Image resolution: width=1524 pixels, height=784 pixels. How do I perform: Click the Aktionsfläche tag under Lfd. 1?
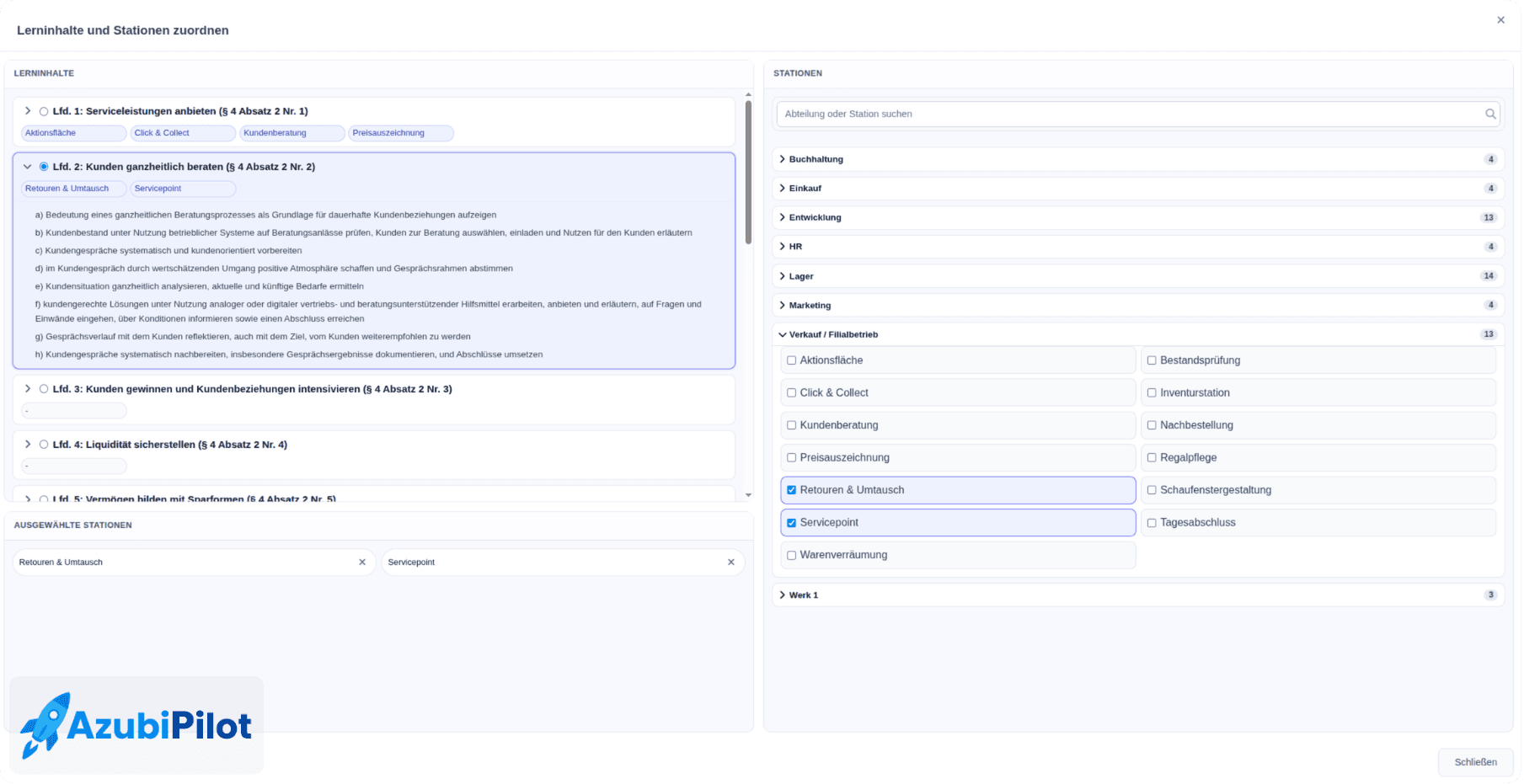(x=73, y=133)
